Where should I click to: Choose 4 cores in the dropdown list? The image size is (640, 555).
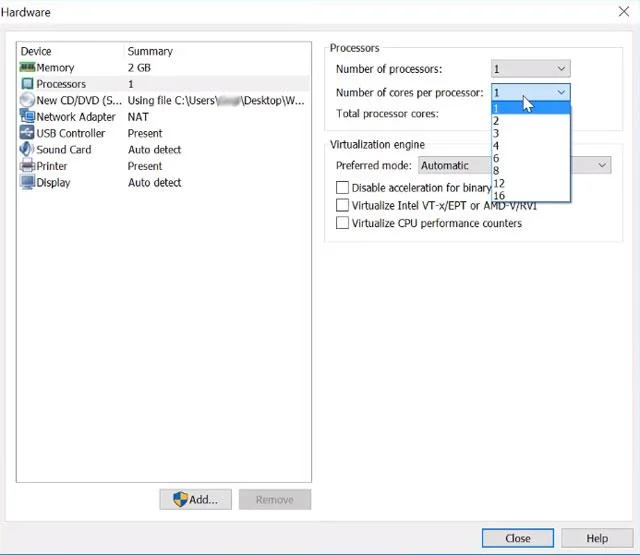click(x=531, y=146)
